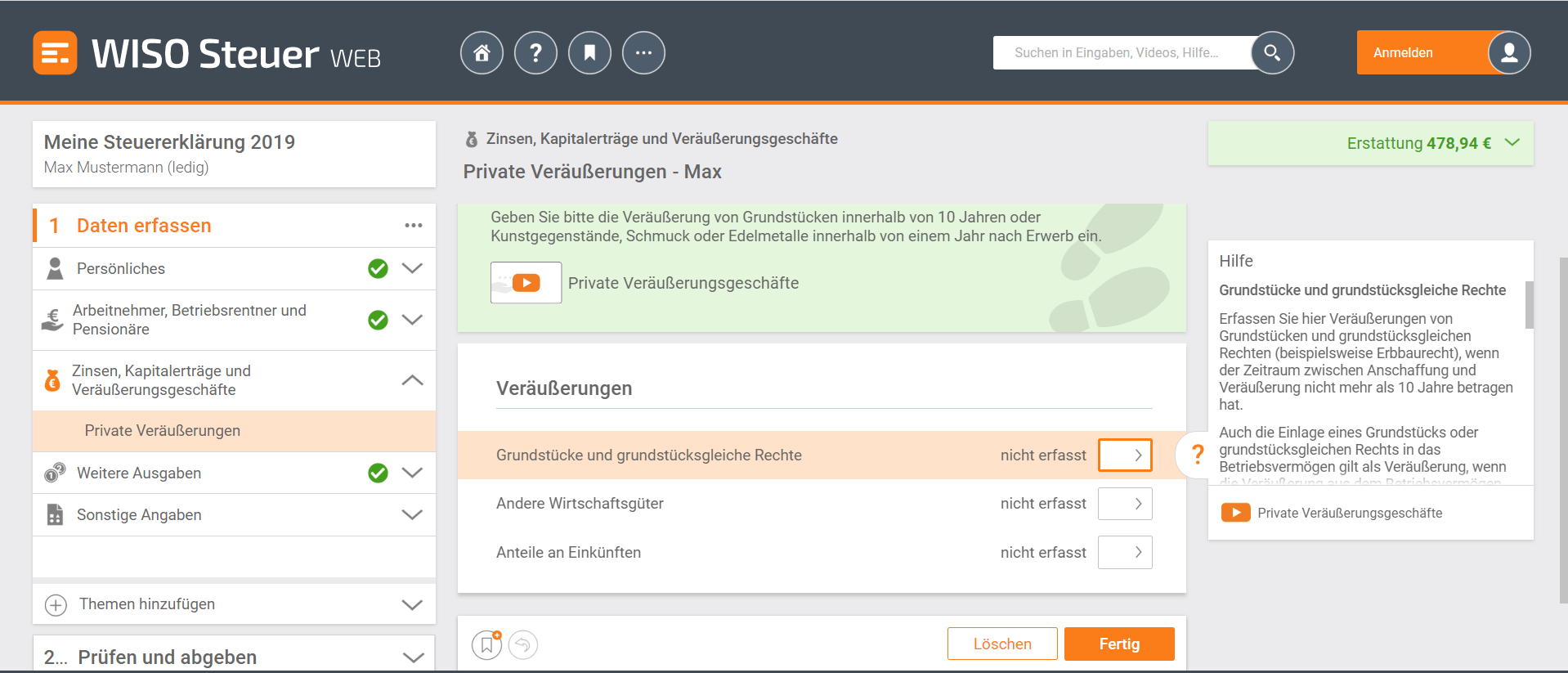
Task: Click the WISO Steuer logo icon
Action: (x=55, y=53)
